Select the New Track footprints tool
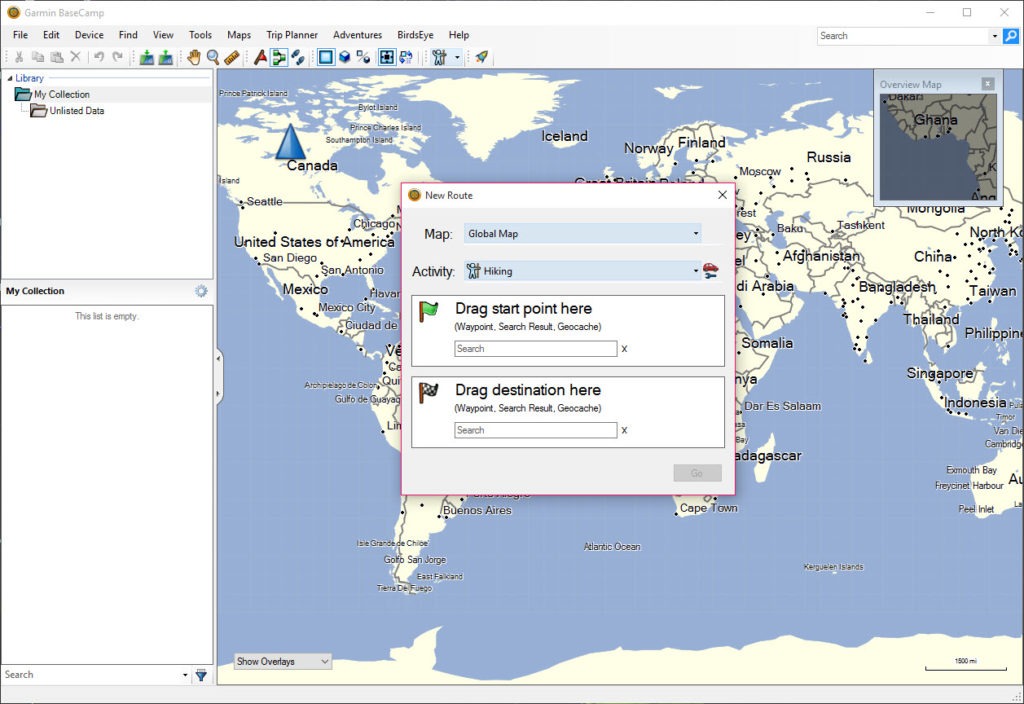 coord(298,57)
